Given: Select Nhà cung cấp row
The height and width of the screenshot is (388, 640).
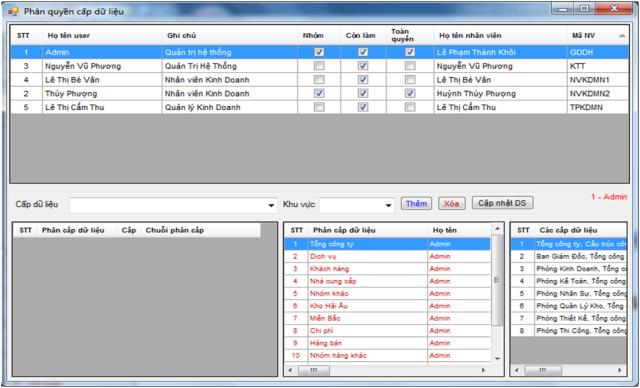Looking at the screenshot, I should (388, 281).
